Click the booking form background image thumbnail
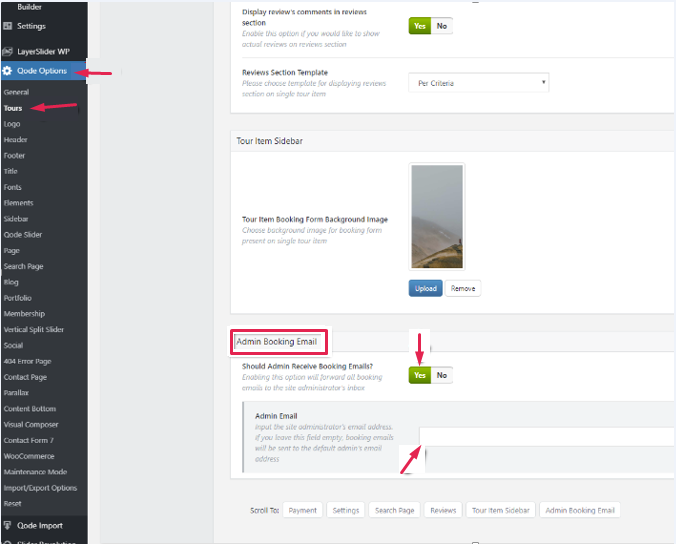 click(437, 216)
